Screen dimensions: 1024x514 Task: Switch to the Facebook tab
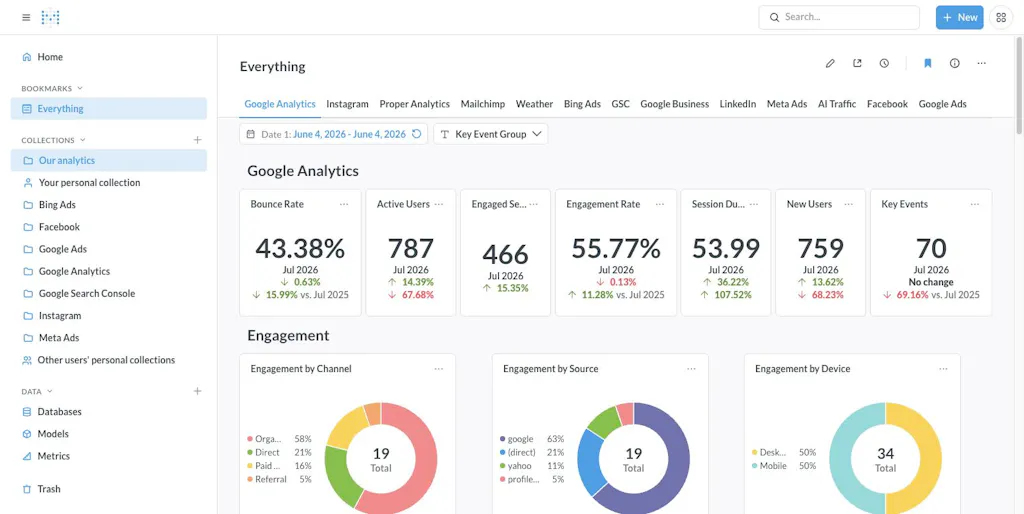tap(888, 104)
